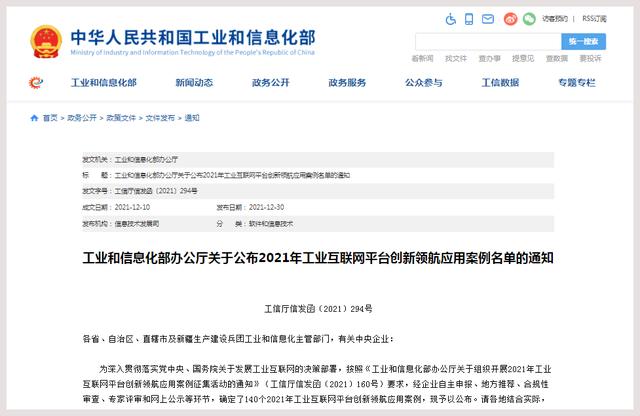Open the green WeChat icon
This screenshot has height=416, width=640.
(x=529, y=19)
